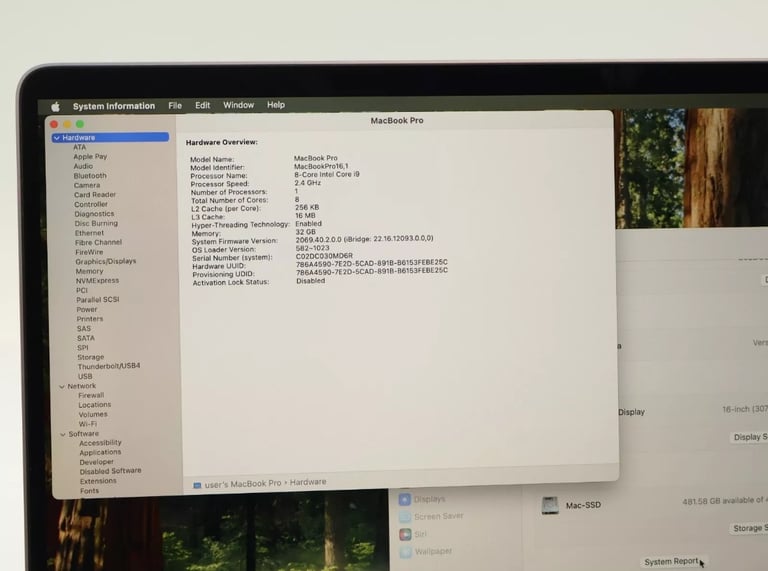Select Fonts under Software

pos(90,491)
